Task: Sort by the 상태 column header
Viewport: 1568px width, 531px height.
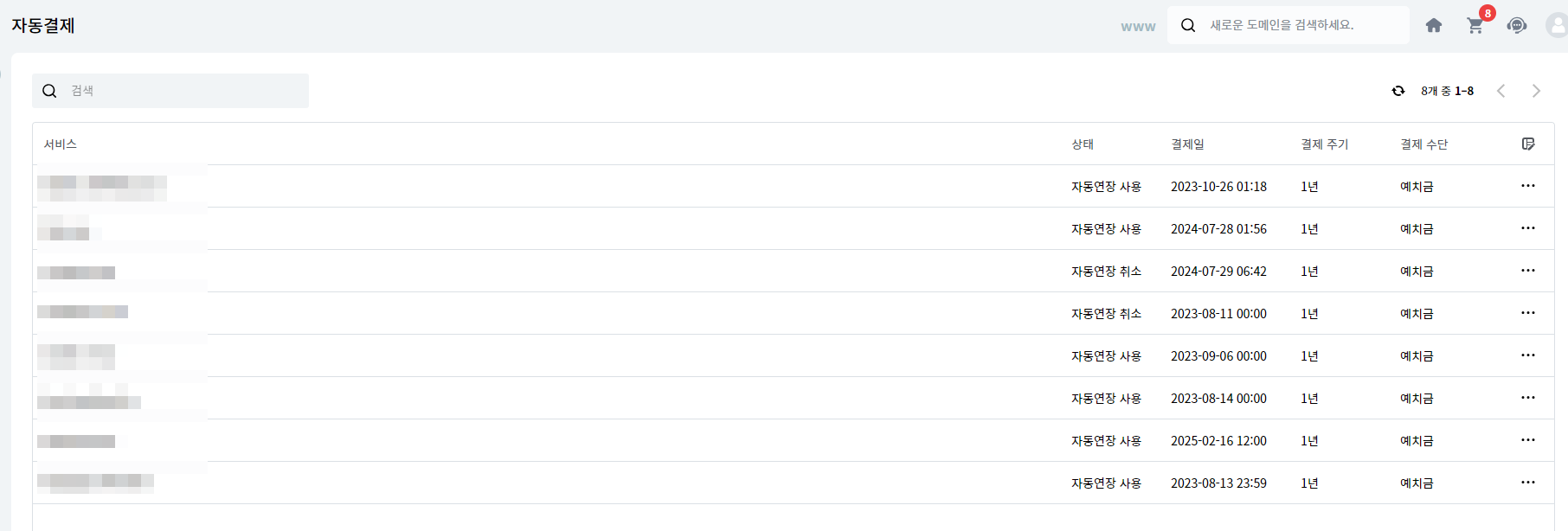Action: pyautogui.click(x=1083, y=144)
